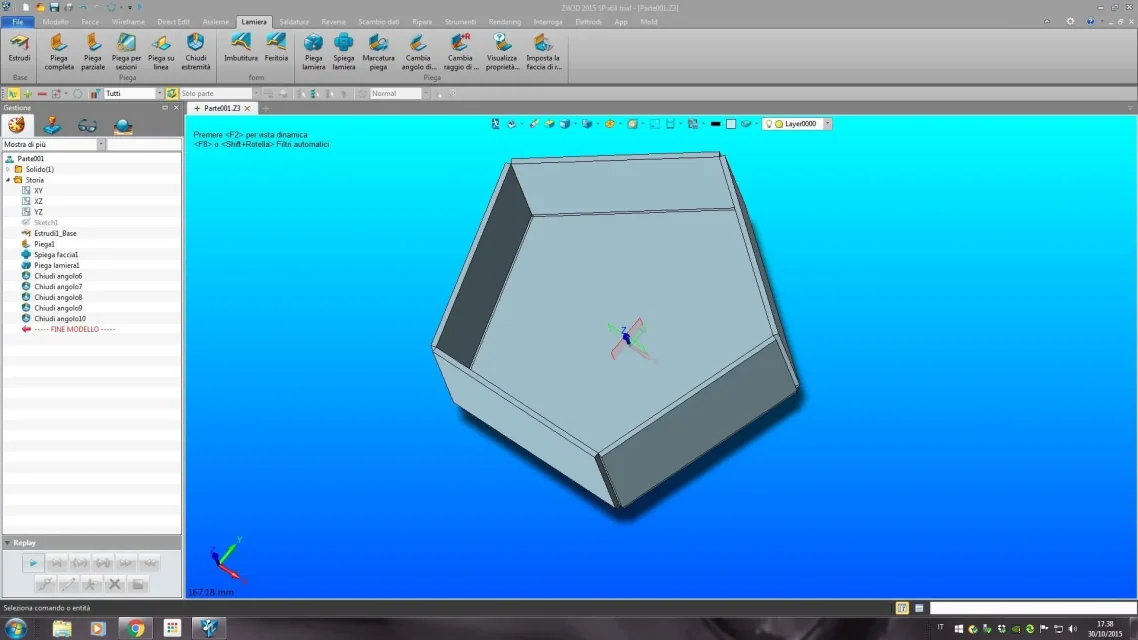Add a new document tab with plus
1138x640 pixels.
(x=266, y=109)
